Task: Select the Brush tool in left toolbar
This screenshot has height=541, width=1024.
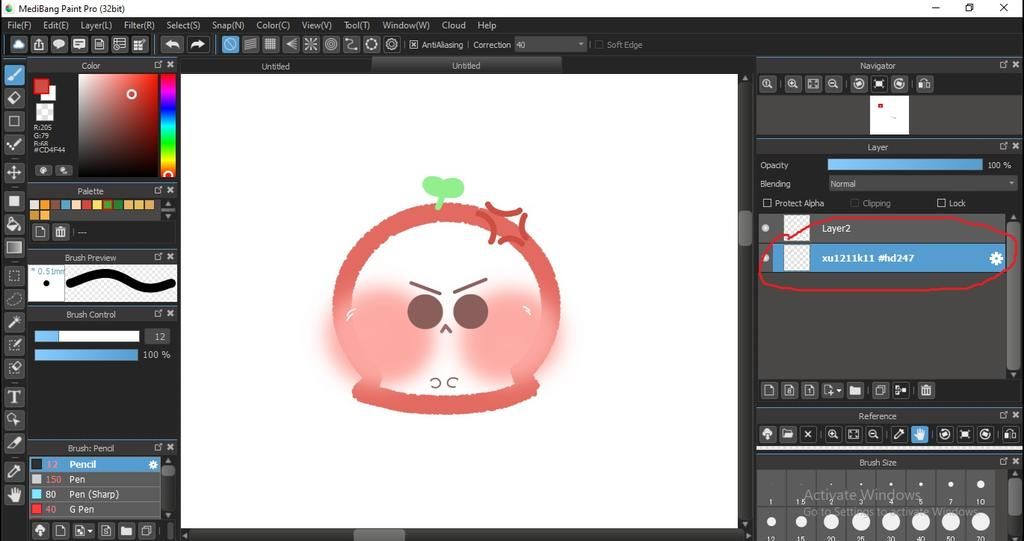Action: [14, 74]
